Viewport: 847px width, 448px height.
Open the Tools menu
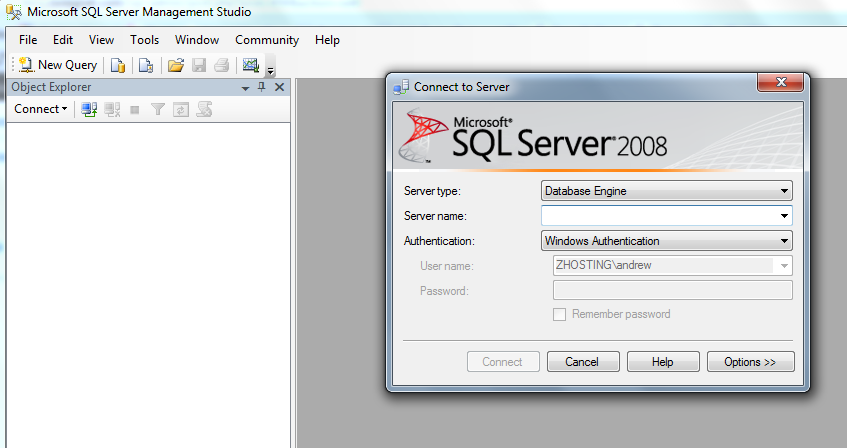[144, 40]
